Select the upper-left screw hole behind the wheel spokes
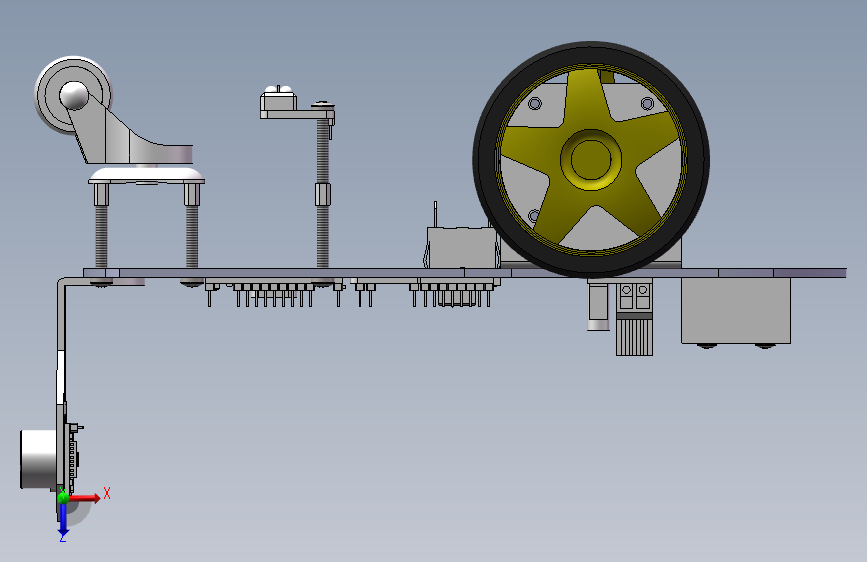Screen dimensions: 867x562 (535, 103)
